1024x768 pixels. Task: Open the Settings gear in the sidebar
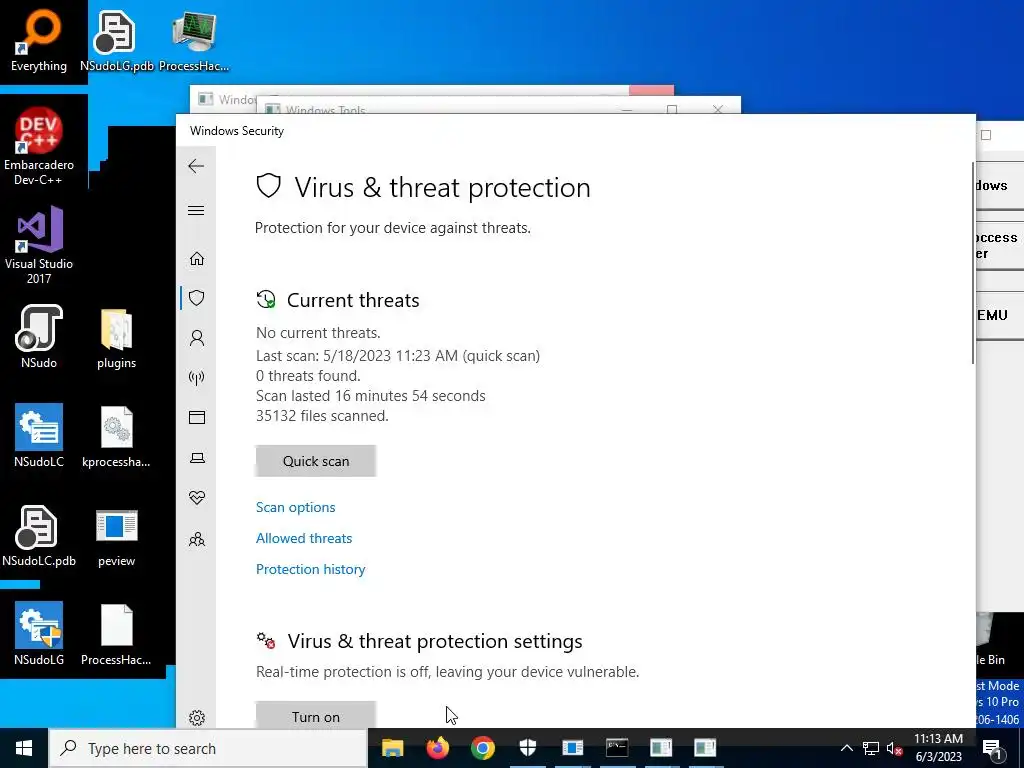pos(197,718)
